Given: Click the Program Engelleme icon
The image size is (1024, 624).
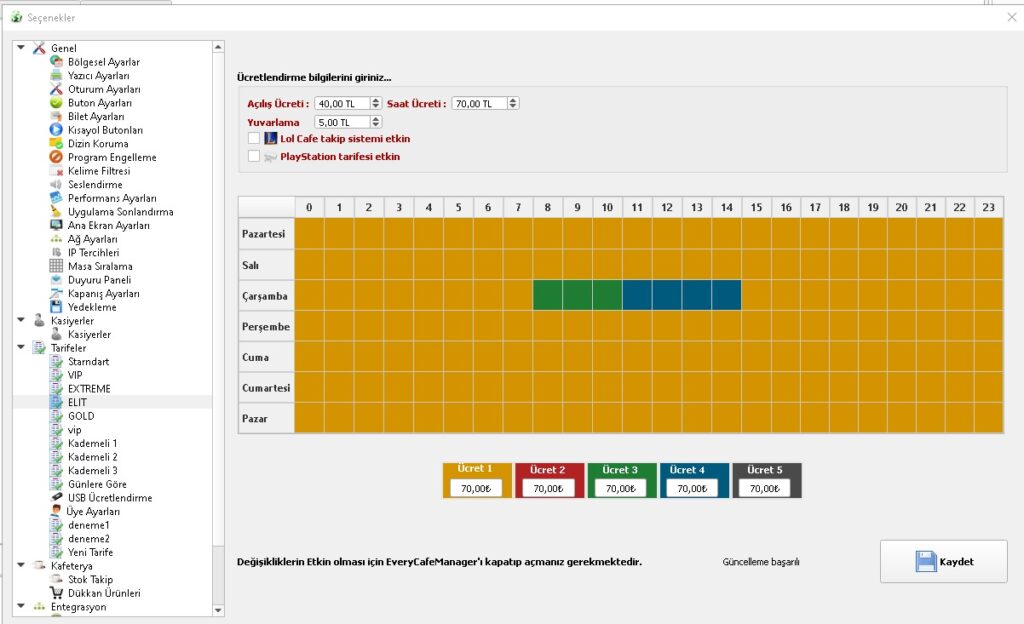Looking at the screenshot, I should coord(57,157).
